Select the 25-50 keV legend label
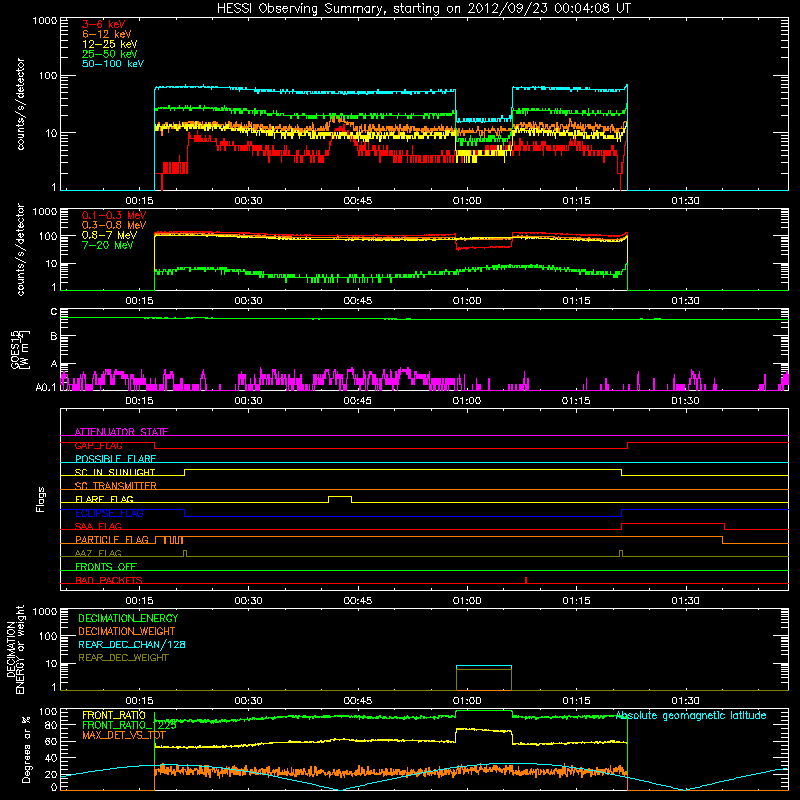Image resolution: width=800 pixels, height=800 pixels. click(x=110, y=54)
